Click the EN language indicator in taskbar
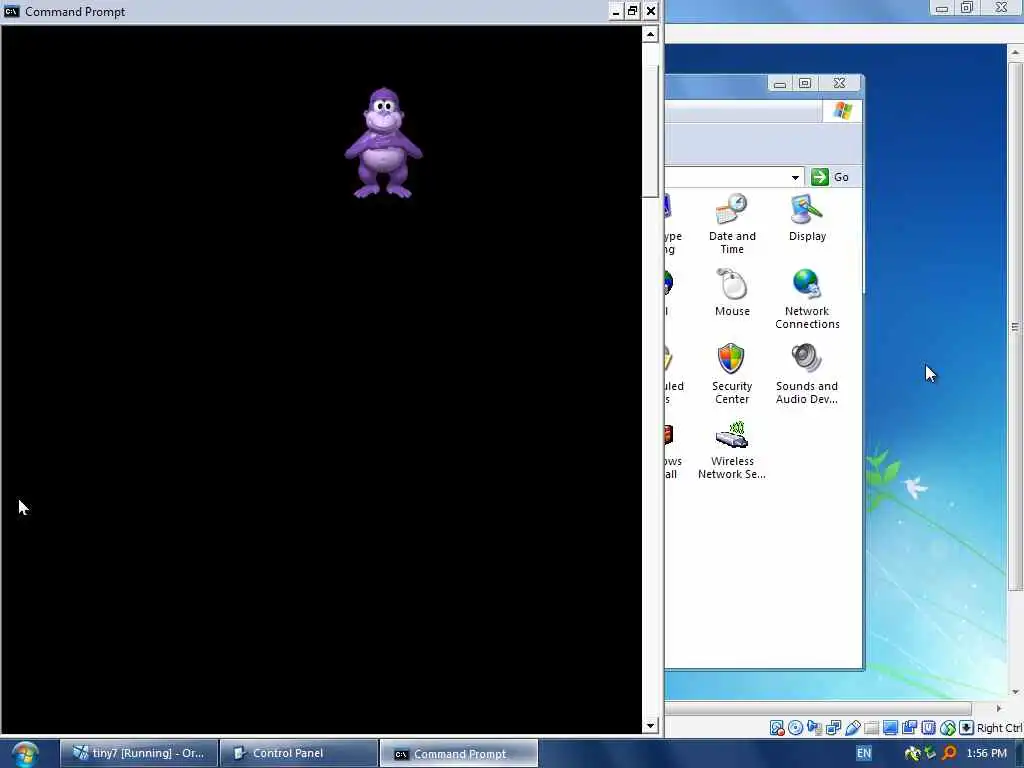The width and height of the screenshot is (1024, 768). 863,753
